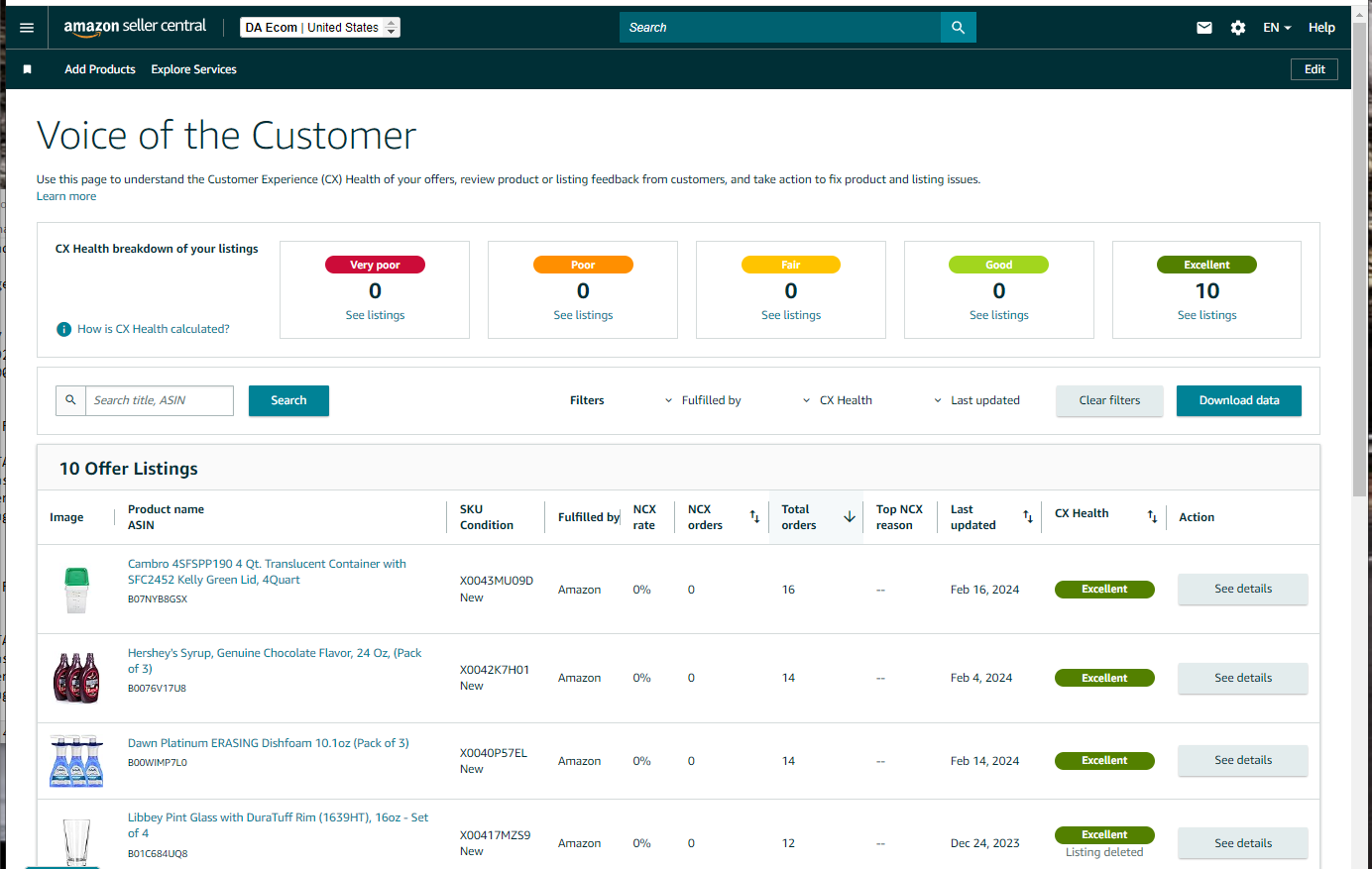Click the Very poor red badge
Image resolution: width=1372 pixels, height=869 pixels.
coord(375,265)
